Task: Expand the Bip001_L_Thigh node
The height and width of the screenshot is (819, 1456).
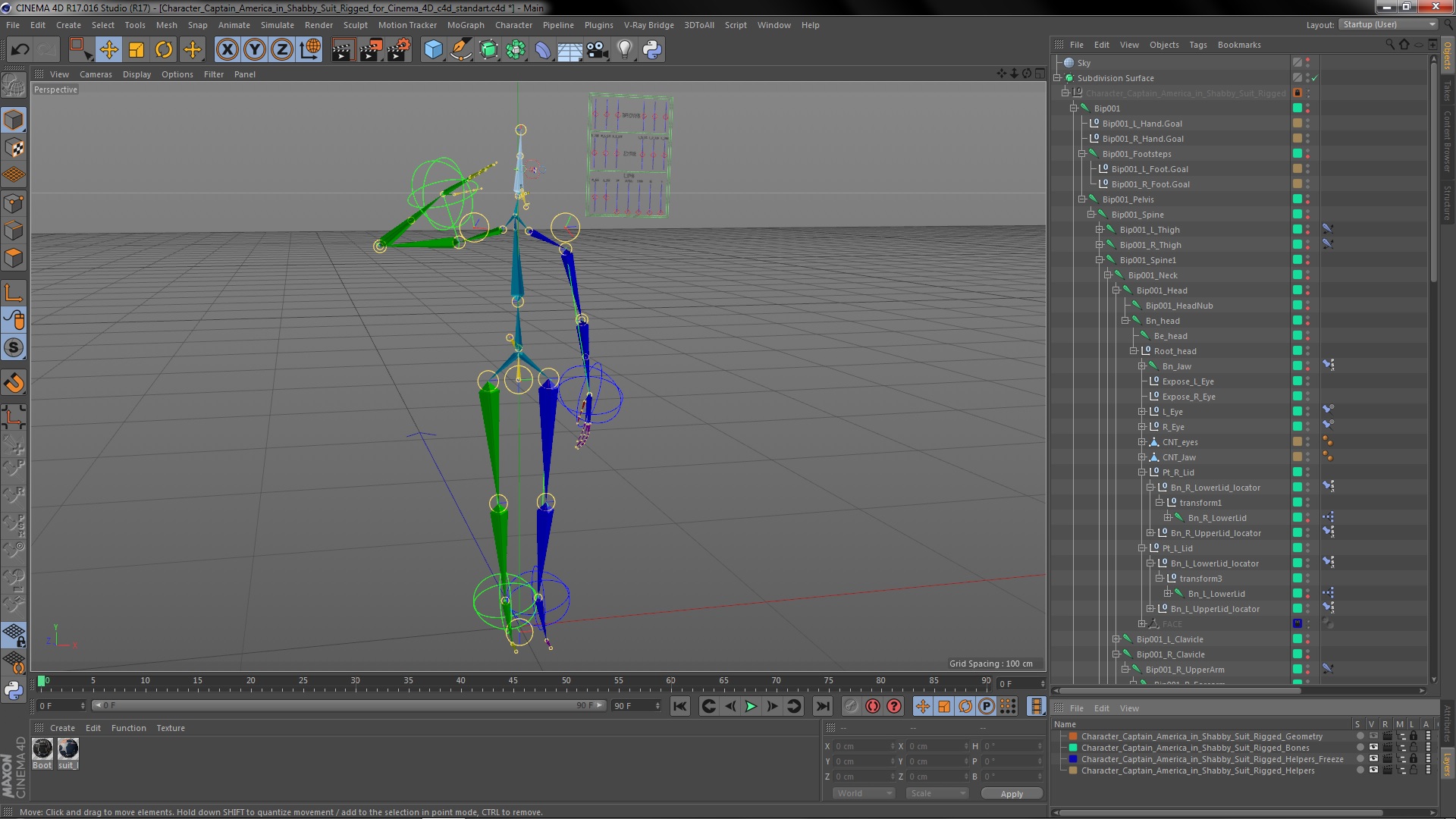Action: coord(1099,230)
